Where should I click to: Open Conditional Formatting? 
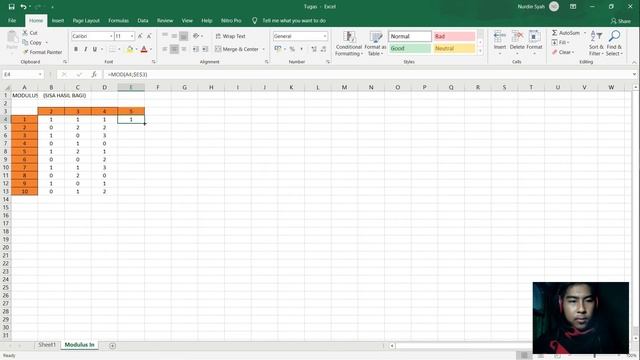[x=349, y=43]
